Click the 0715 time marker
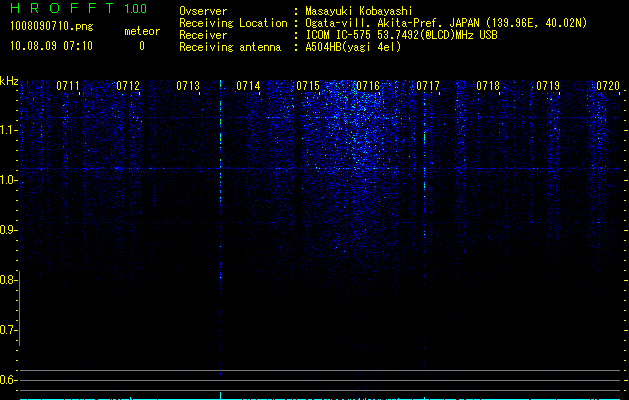This screenshot has width=629, height=400. 308,86
